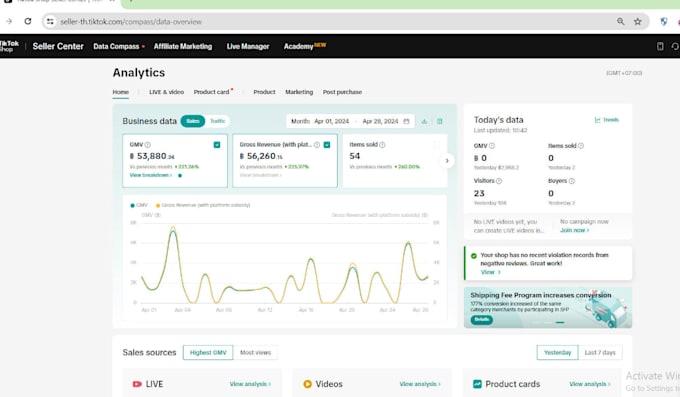Click Items sold info icon in Today's data
This screenshot has width=680, height=397.
pos(581,146)
